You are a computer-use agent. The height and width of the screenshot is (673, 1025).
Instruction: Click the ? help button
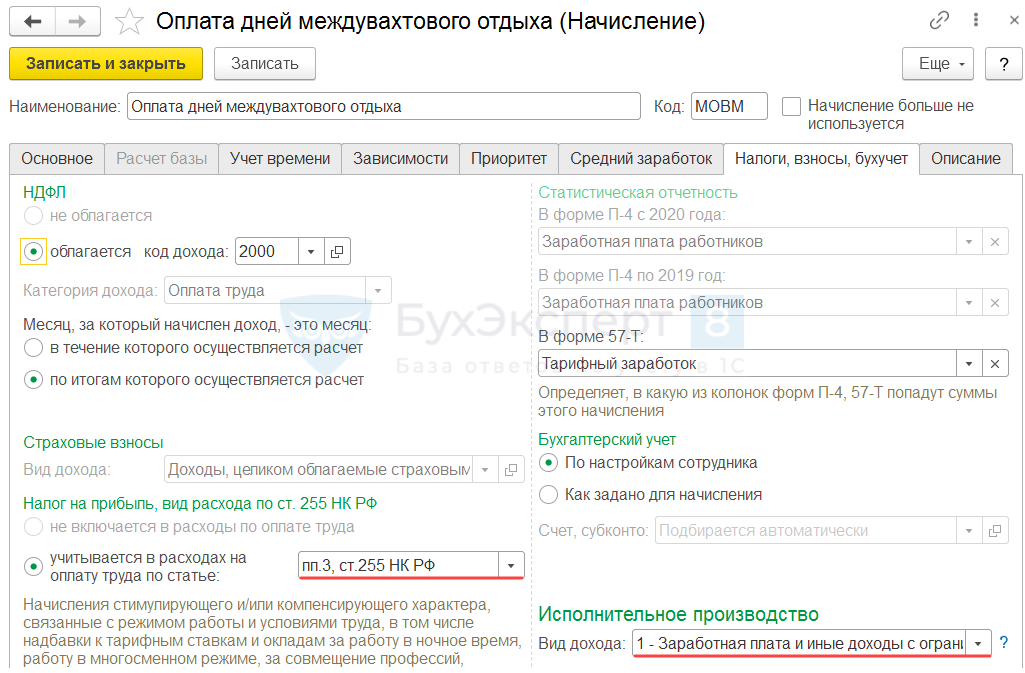pyautogui.click(x=1003, y=63)
